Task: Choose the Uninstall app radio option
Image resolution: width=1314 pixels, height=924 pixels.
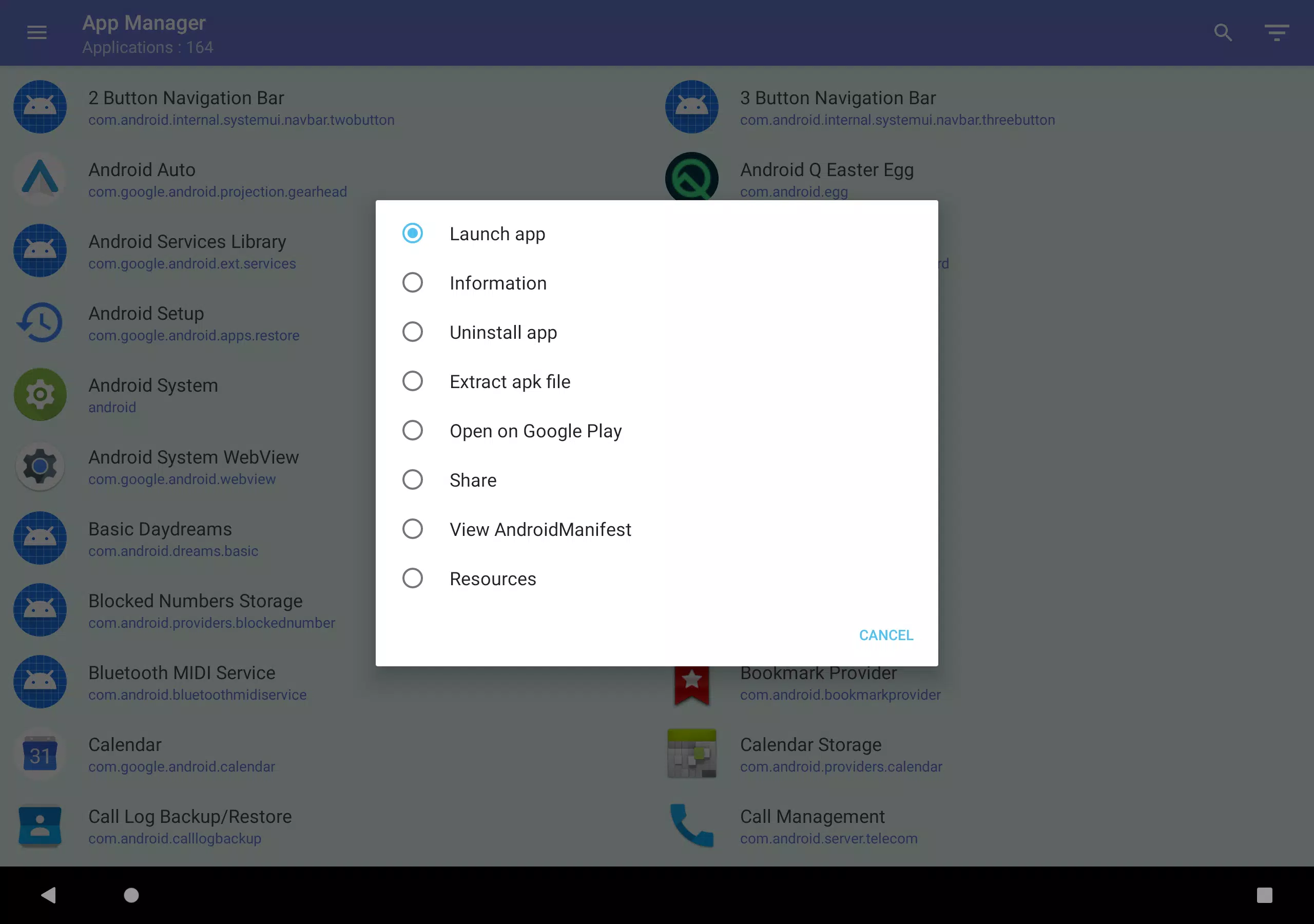Action: click(x=656, y=332)
